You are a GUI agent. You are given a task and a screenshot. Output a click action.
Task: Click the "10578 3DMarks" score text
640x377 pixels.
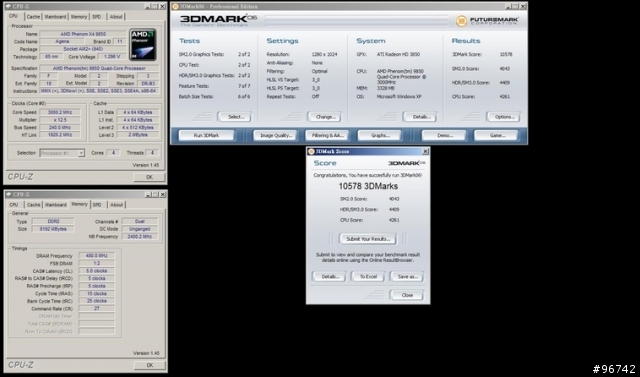pyautogui.click(x=368, y=186)
